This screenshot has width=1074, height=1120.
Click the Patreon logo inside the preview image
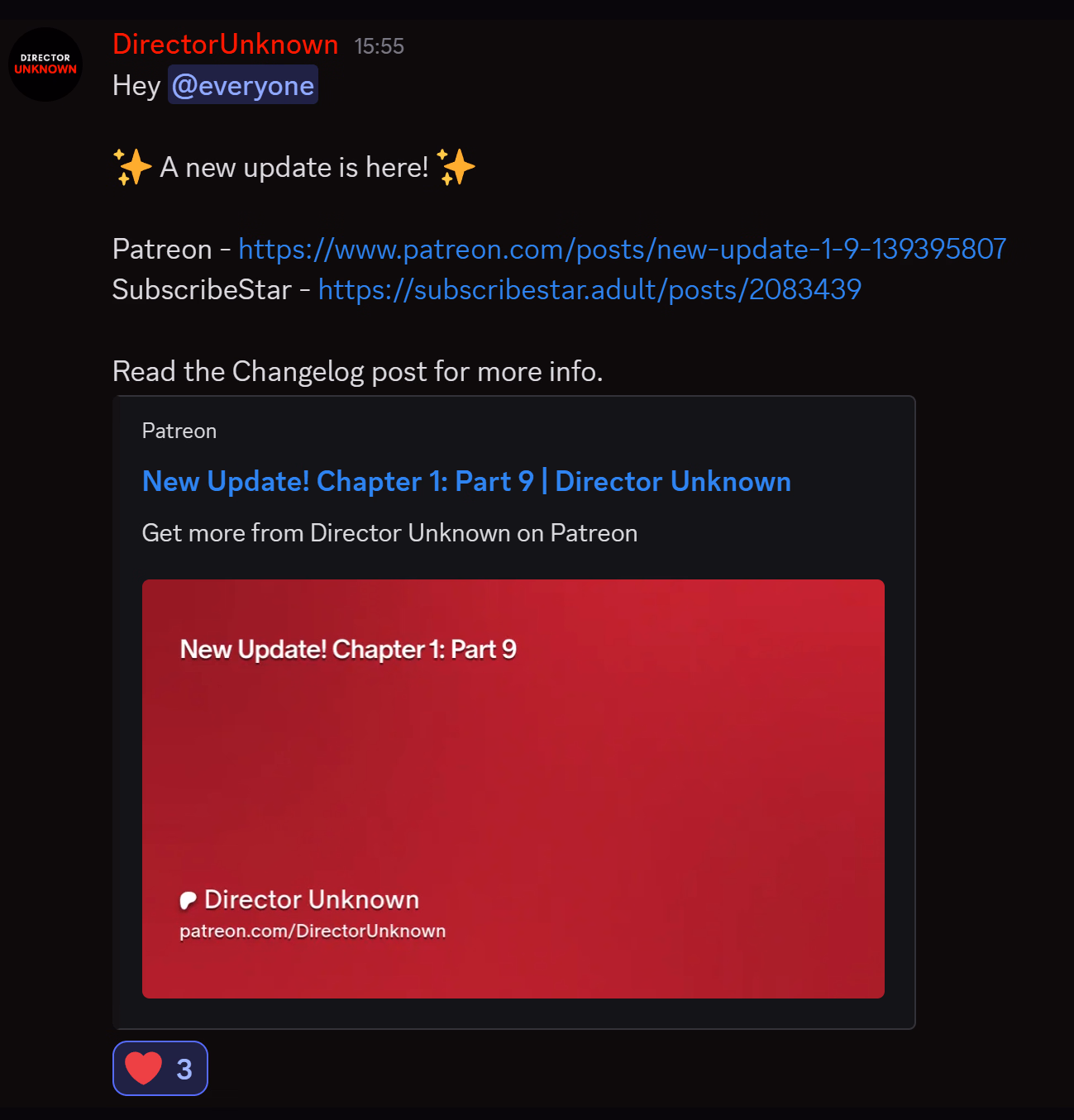(x=189, y=900)
